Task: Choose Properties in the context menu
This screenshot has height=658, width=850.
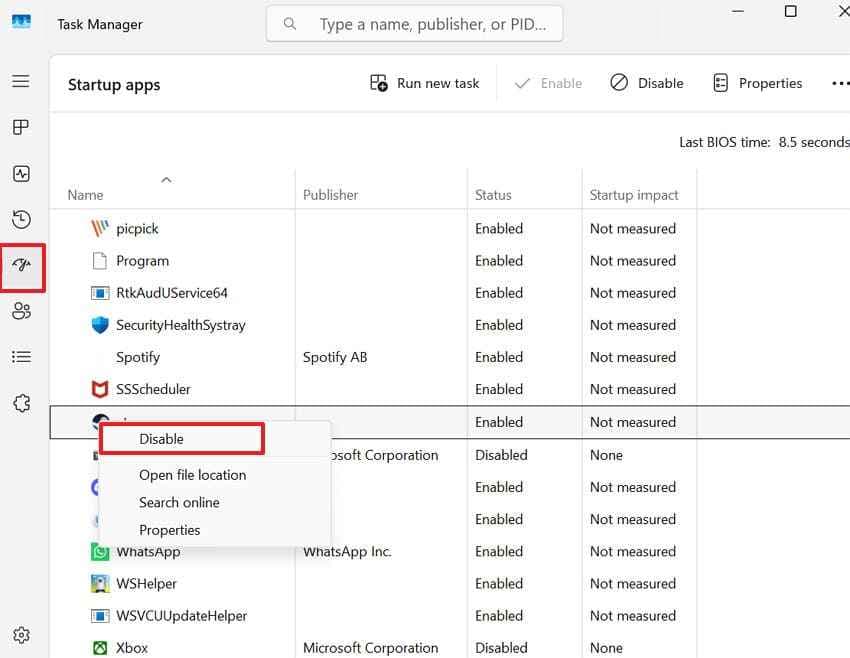Action: tap(170, 530)
